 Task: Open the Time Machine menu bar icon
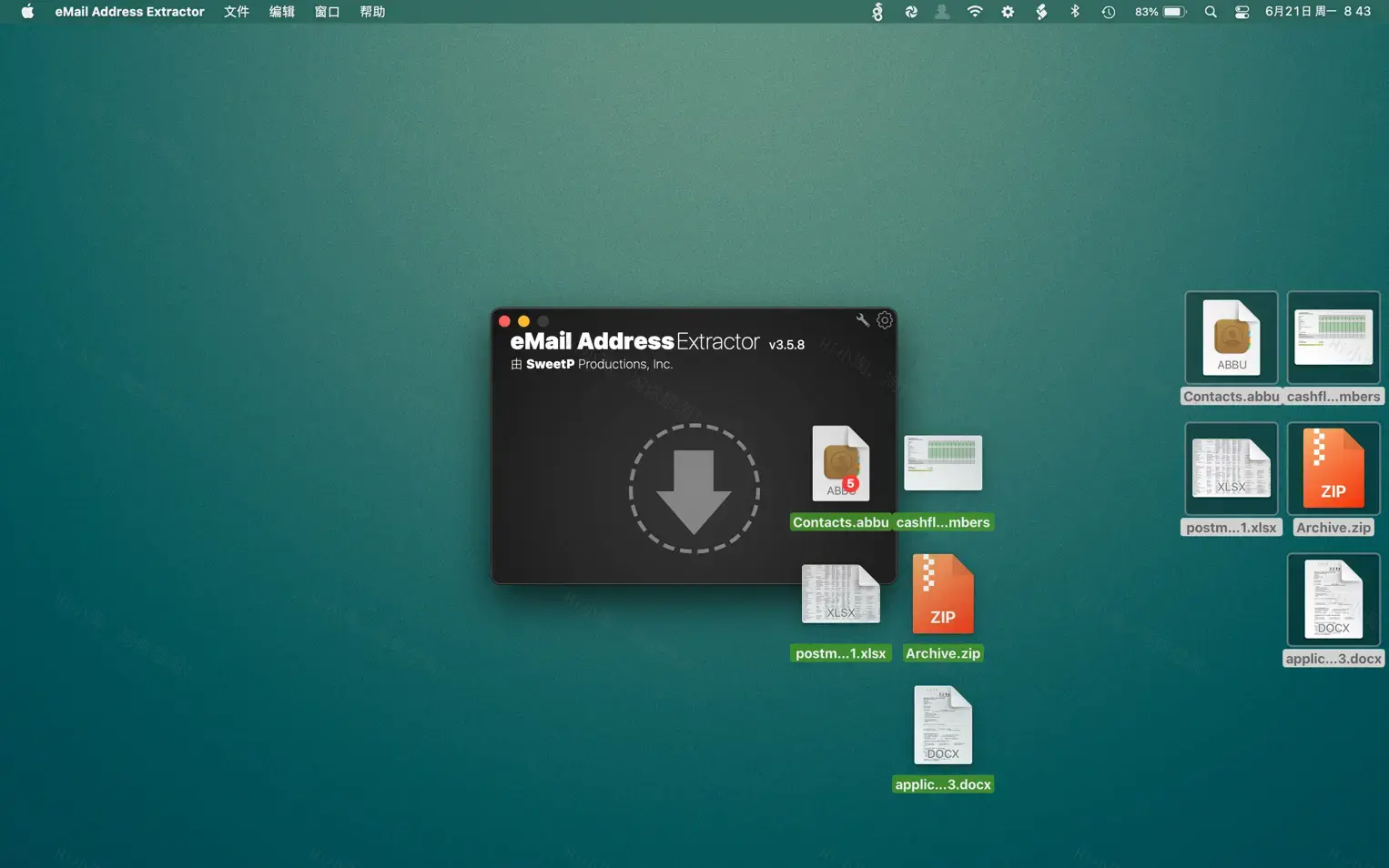click(1108, 12)
